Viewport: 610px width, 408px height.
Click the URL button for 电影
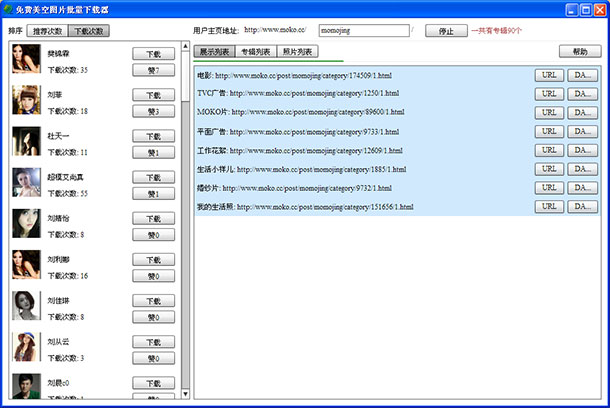[x=549, y=75]
